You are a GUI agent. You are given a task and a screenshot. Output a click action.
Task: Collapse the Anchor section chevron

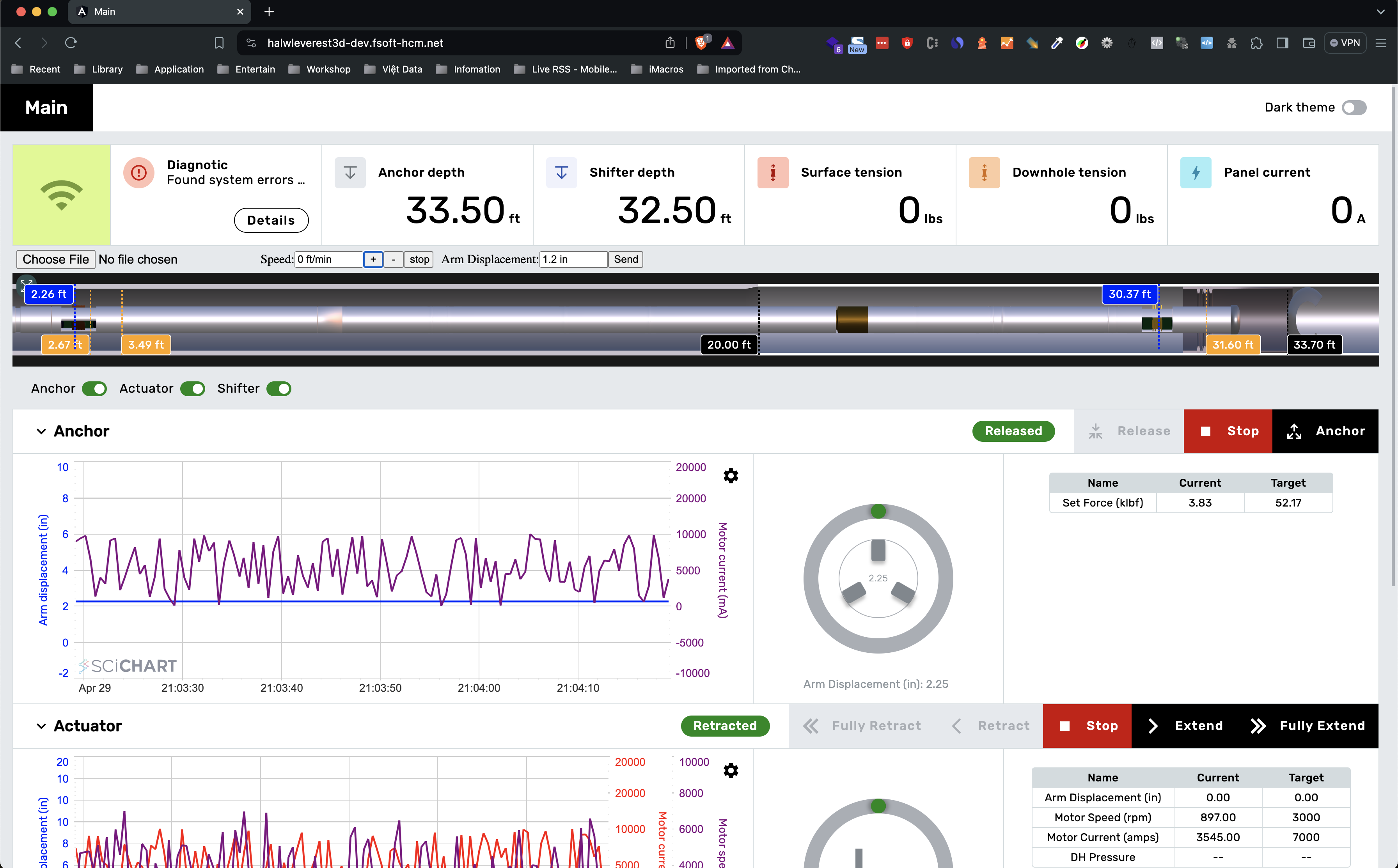click(x=41, y=431)
